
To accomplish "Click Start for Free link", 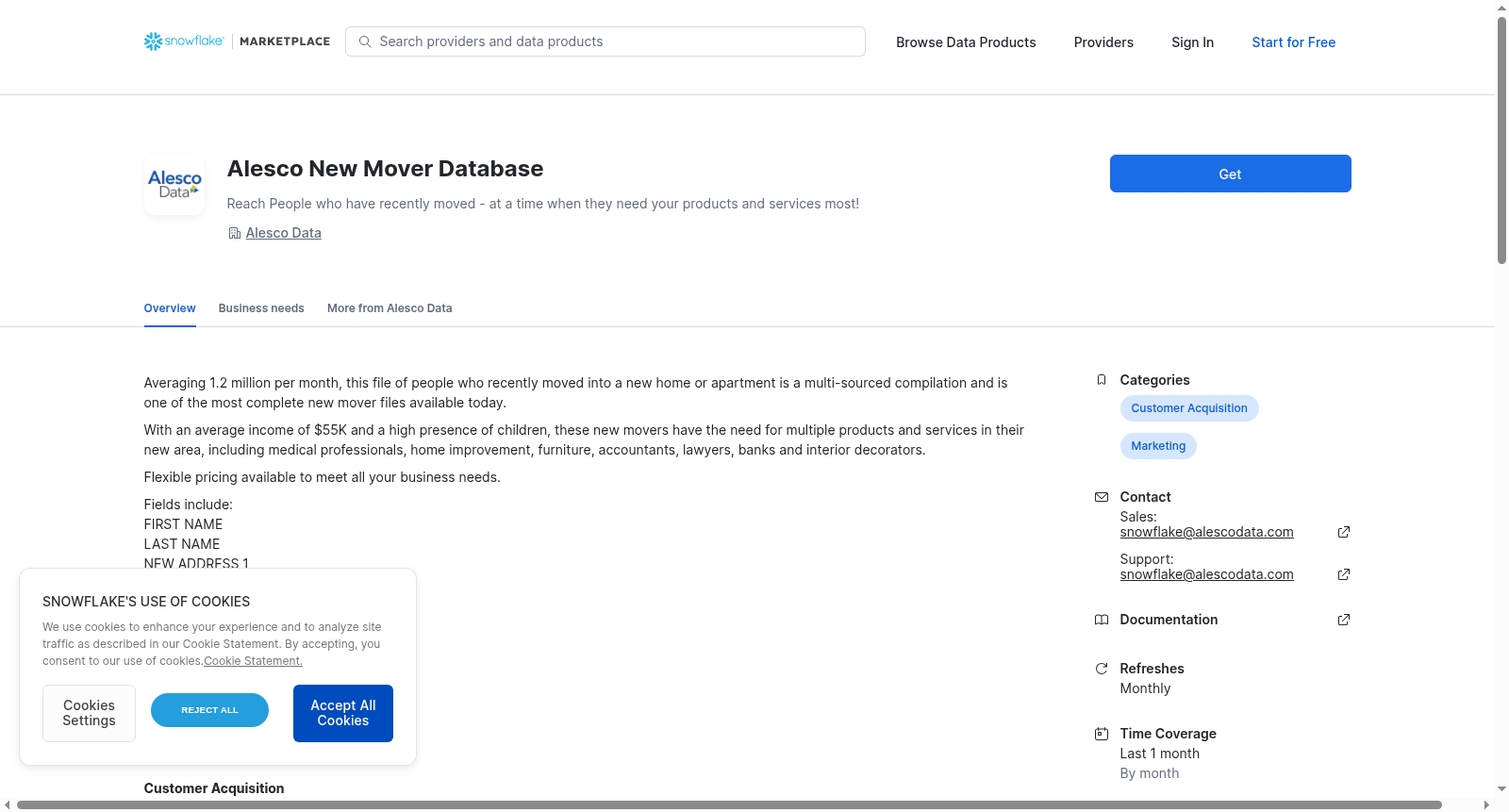I will (1293, 42).
